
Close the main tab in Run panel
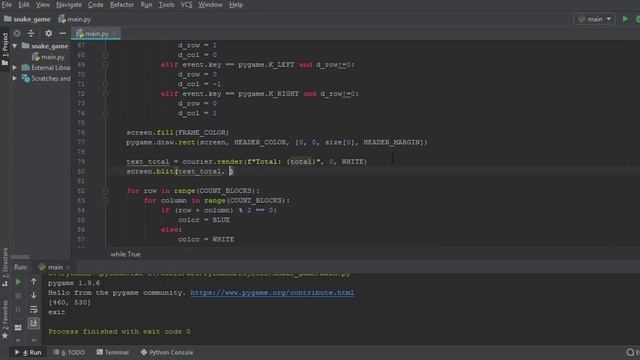pos(69,267)
